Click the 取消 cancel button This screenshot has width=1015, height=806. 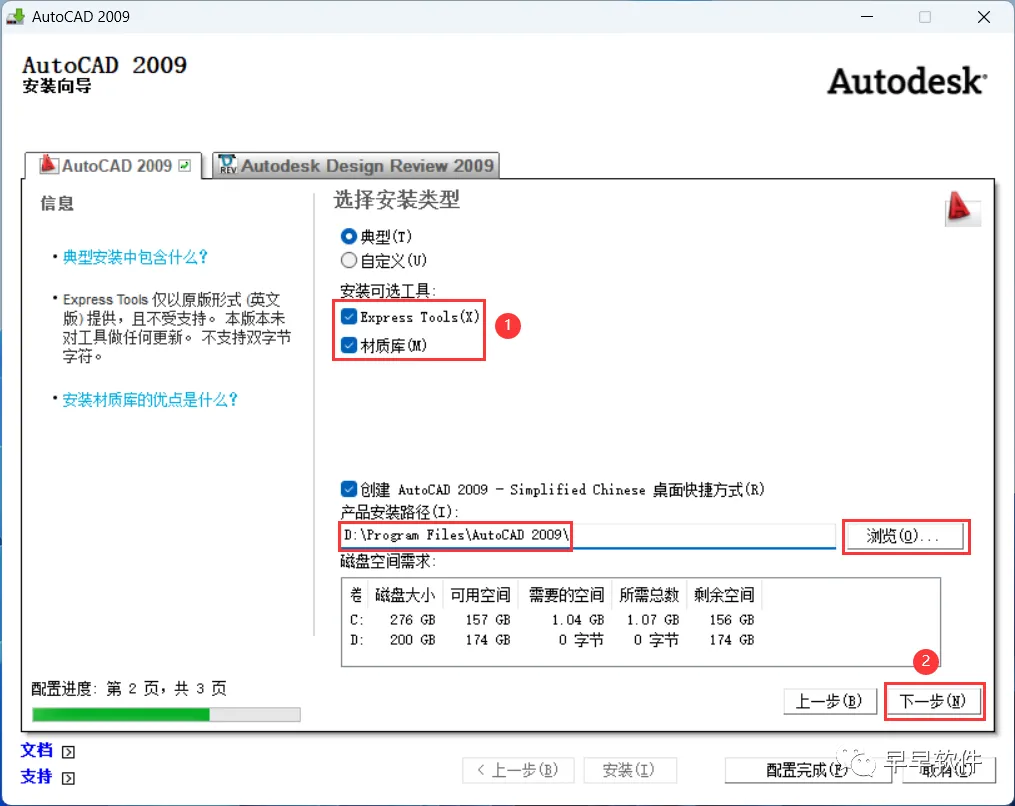pyautogui.click(x=948, y=770)
